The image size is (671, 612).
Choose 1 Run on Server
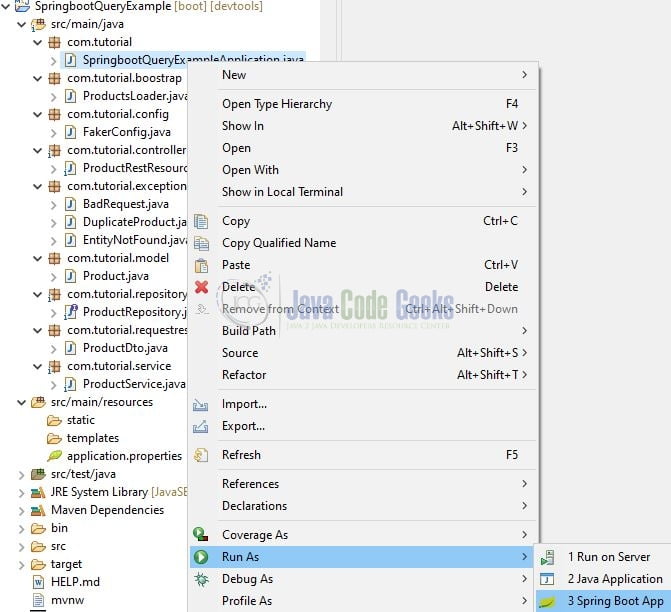pos(603,557)
